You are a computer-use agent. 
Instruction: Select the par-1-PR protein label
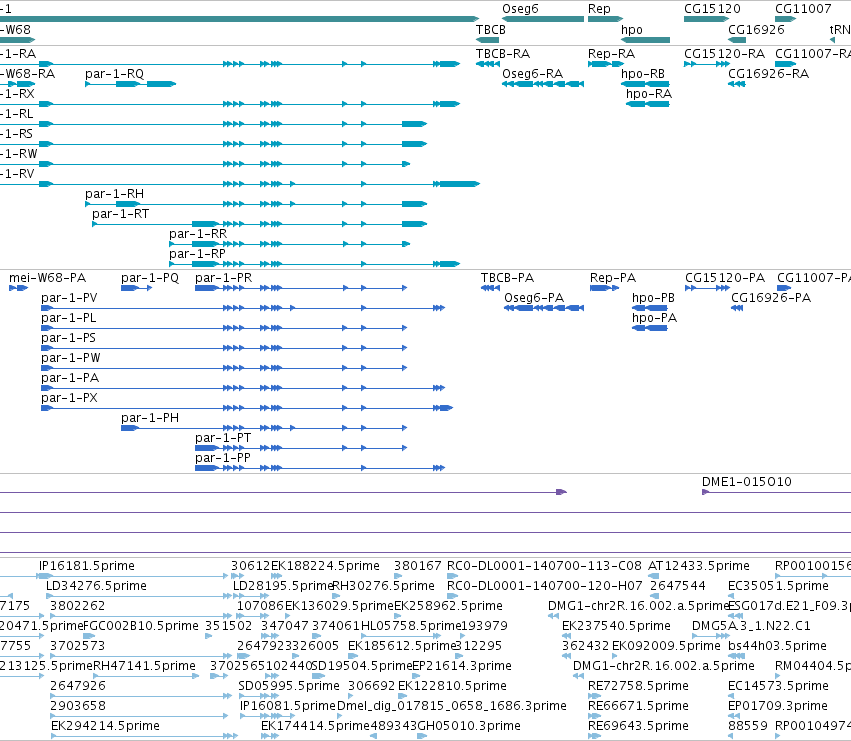tap(224, 278)
